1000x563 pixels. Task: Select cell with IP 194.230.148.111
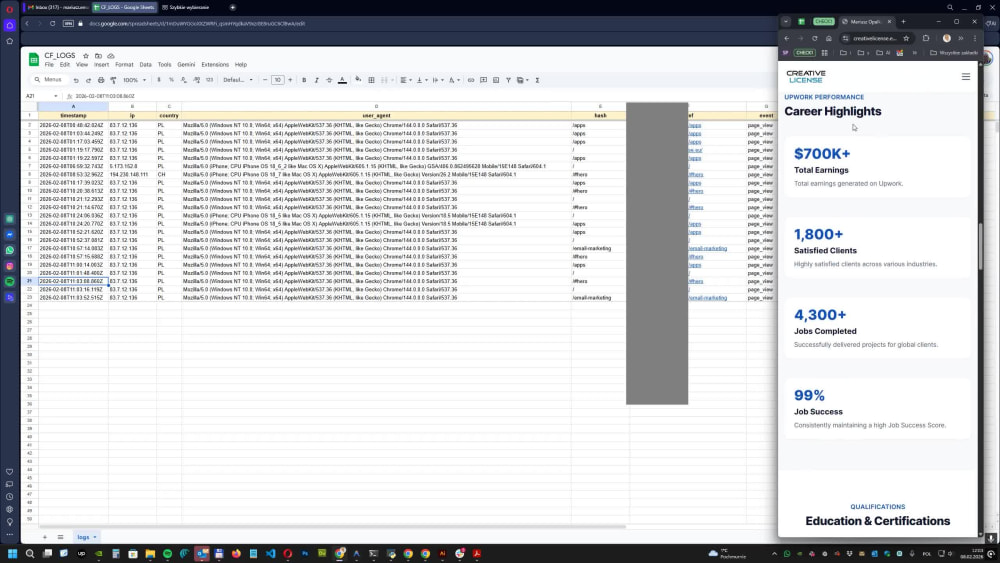[x=132, y=175]
